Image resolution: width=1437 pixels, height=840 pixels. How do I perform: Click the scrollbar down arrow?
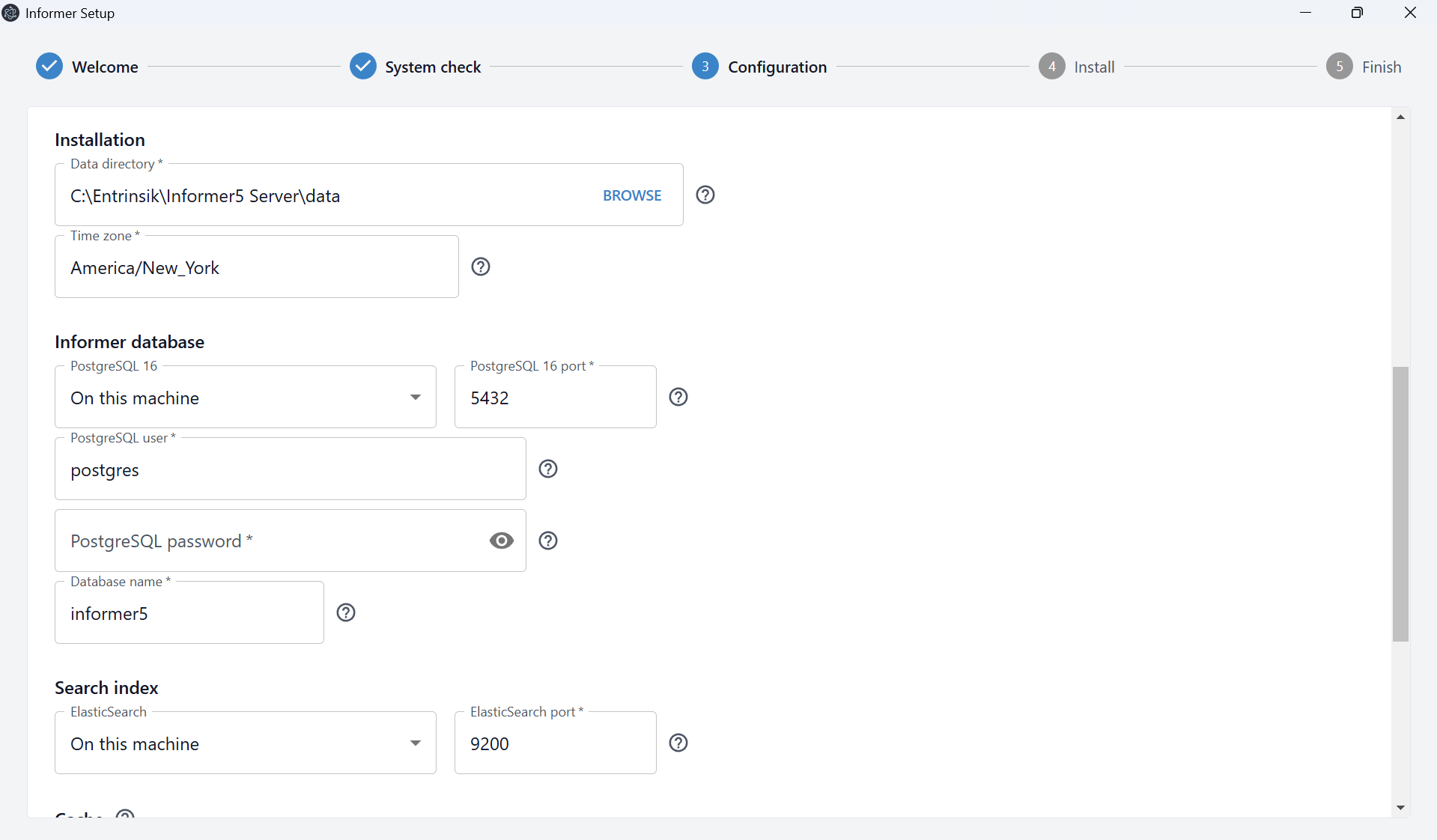coord(1400,808)
